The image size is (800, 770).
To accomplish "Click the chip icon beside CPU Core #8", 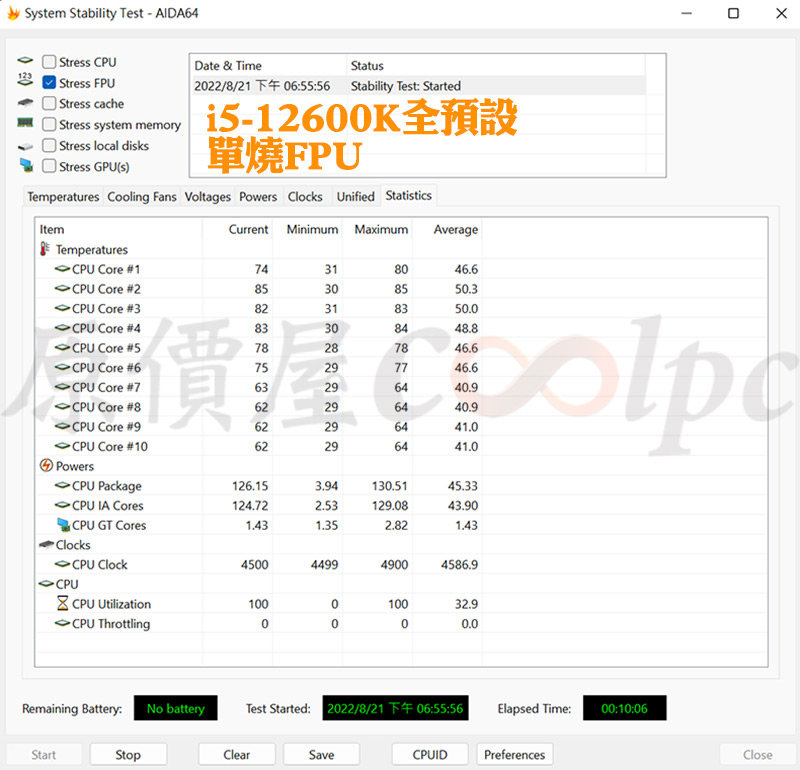I will (62, 406).
